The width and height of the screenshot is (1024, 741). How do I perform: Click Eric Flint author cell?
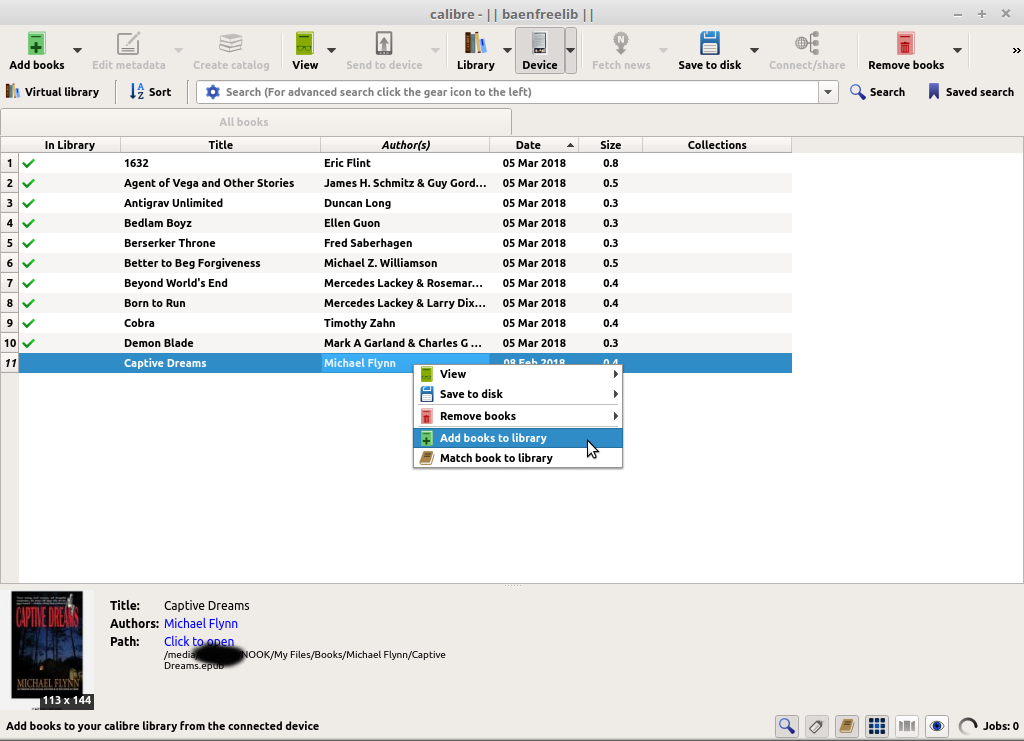tap(405, 163)
